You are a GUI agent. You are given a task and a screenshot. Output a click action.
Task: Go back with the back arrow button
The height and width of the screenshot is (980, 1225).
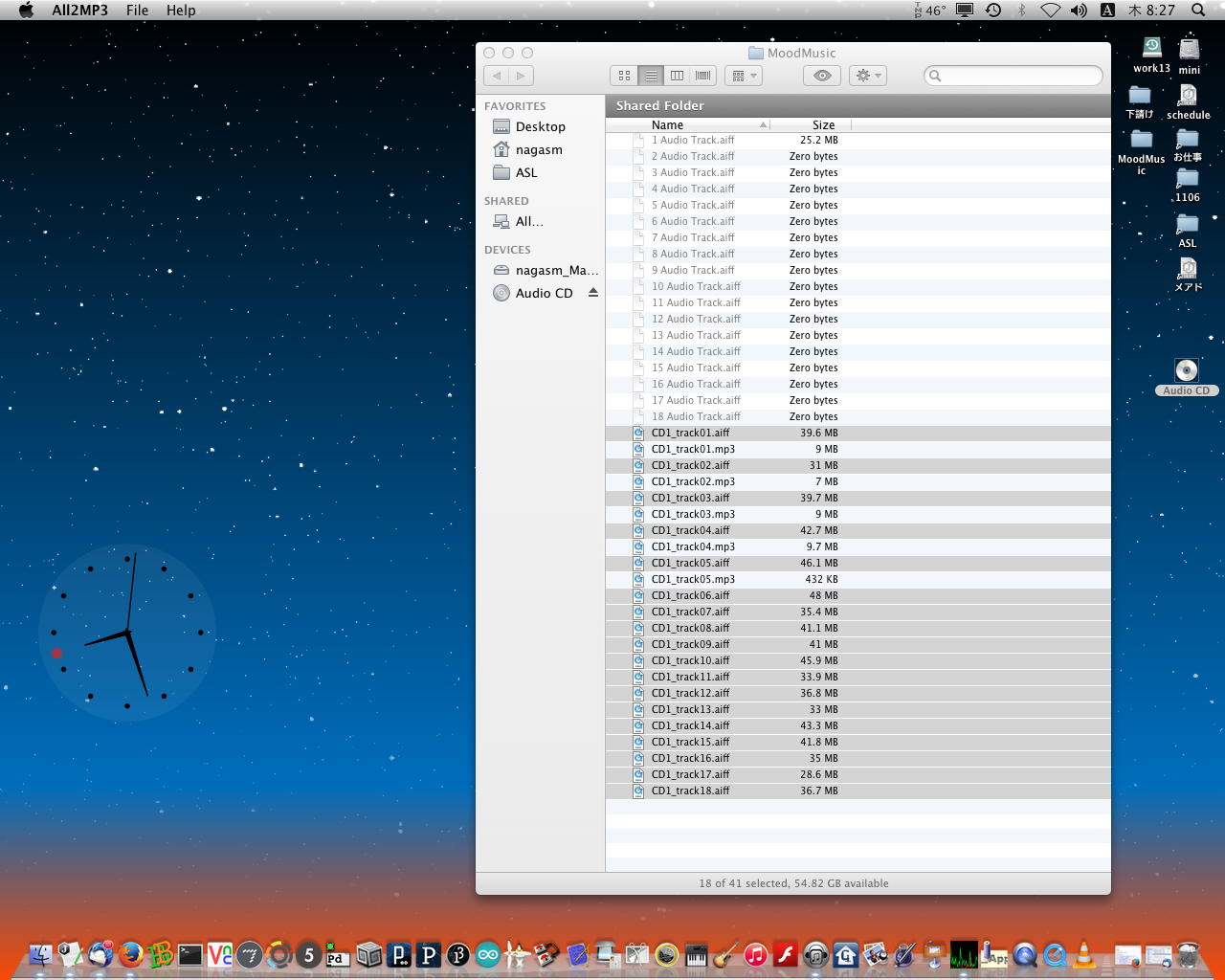[x=497, y=76]
